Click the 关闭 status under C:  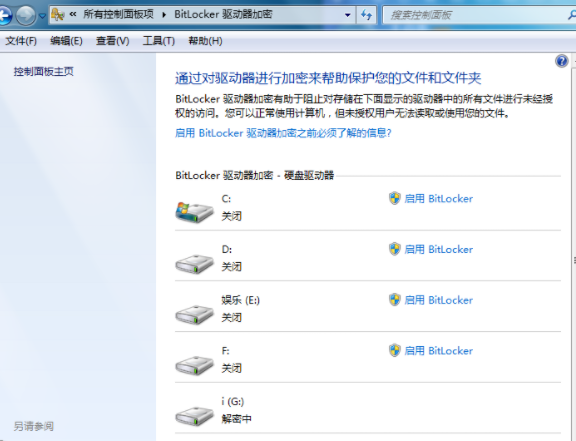232,216
